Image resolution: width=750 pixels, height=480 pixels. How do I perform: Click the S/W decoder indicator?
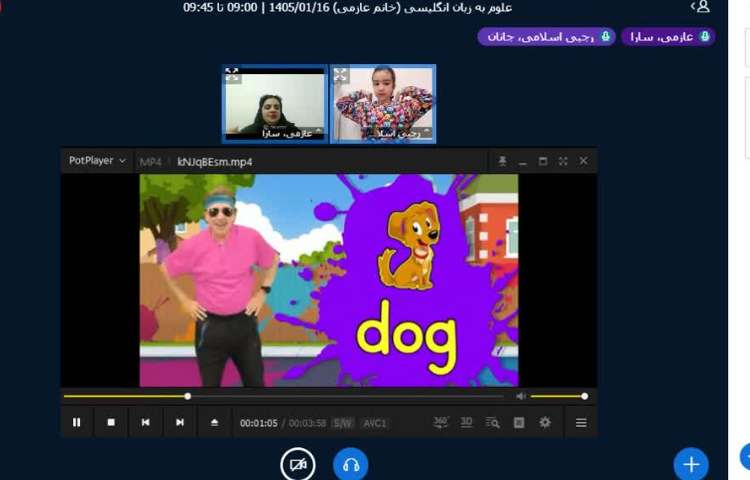click(343, 423)
